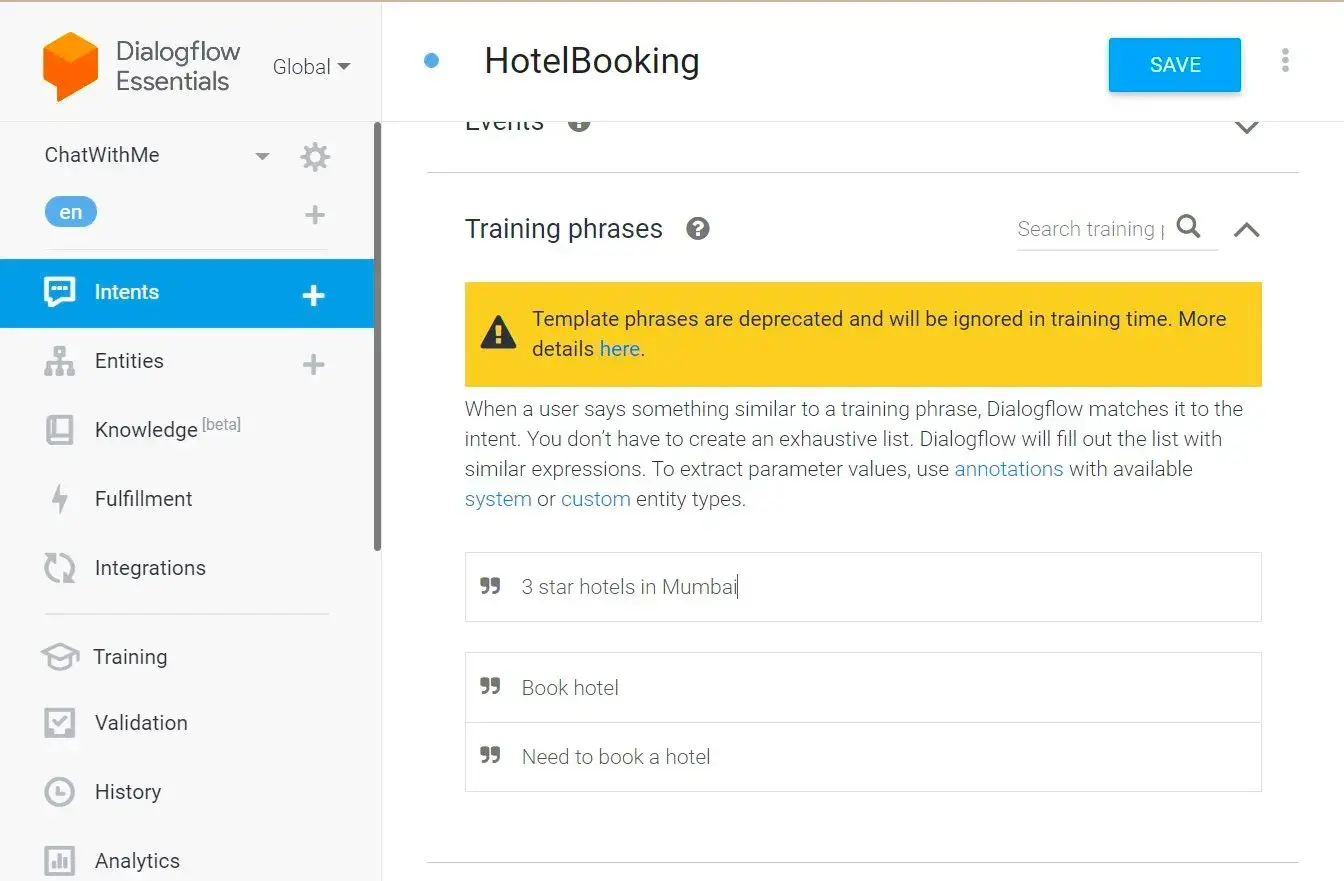
Task: Open the History page
Action: click(x=127, y=792)
